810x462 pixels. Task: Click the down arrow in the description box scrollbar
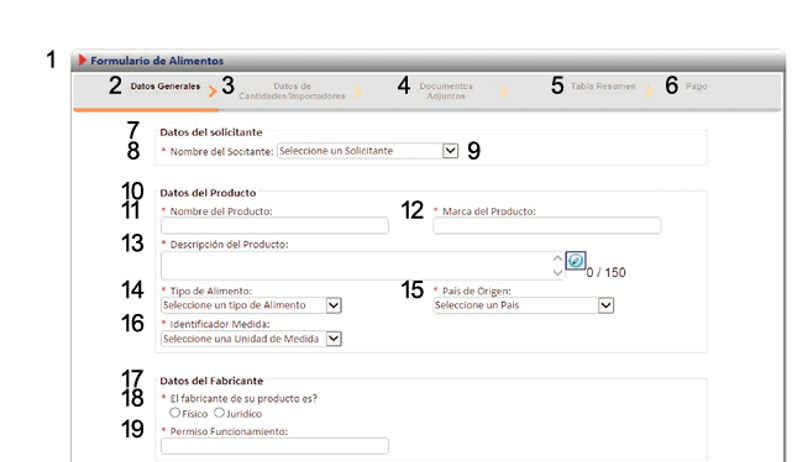point(557,271)
